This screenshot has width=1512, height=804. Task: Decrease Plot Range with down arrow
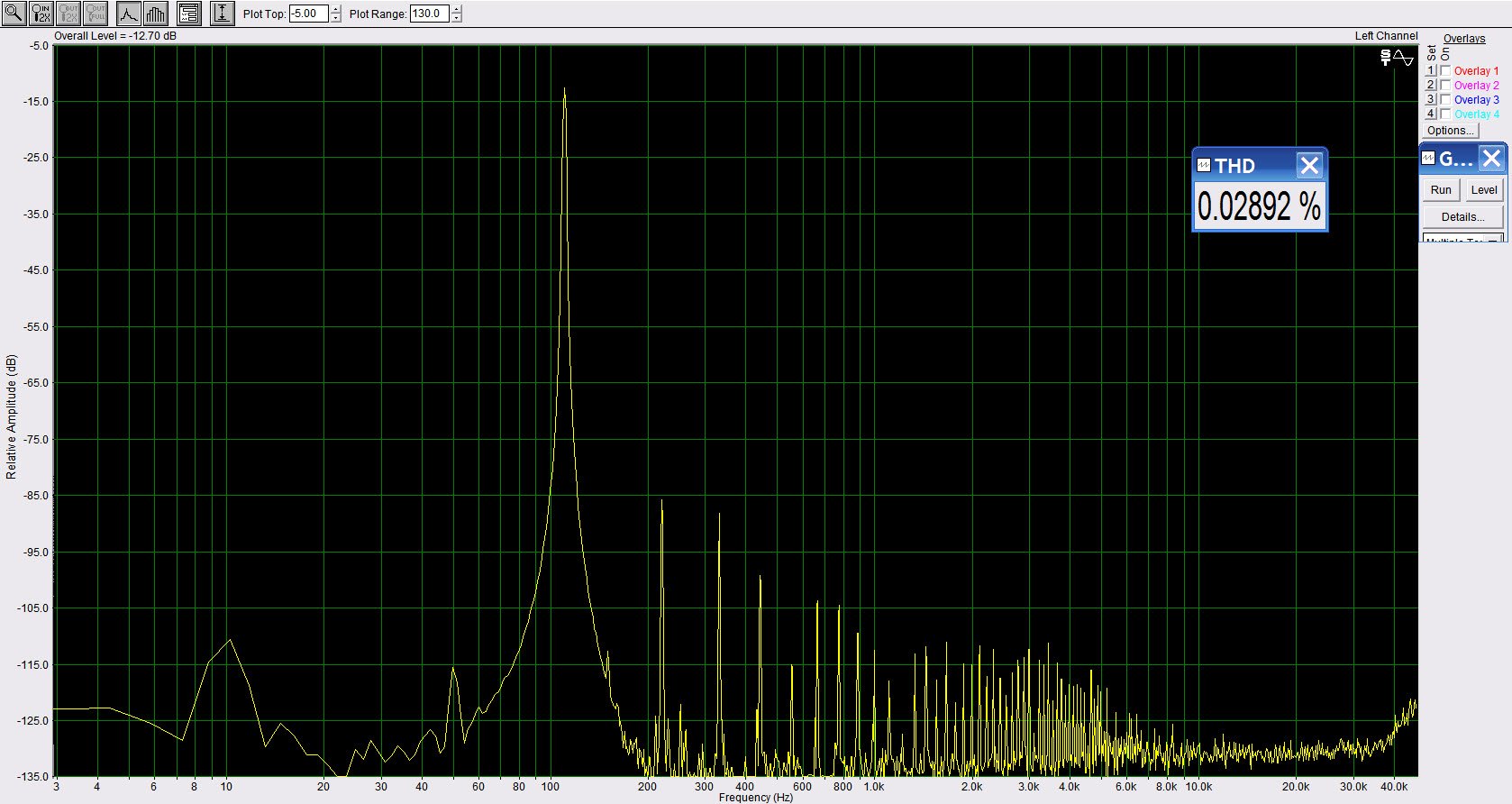click(x=457, y=18)
